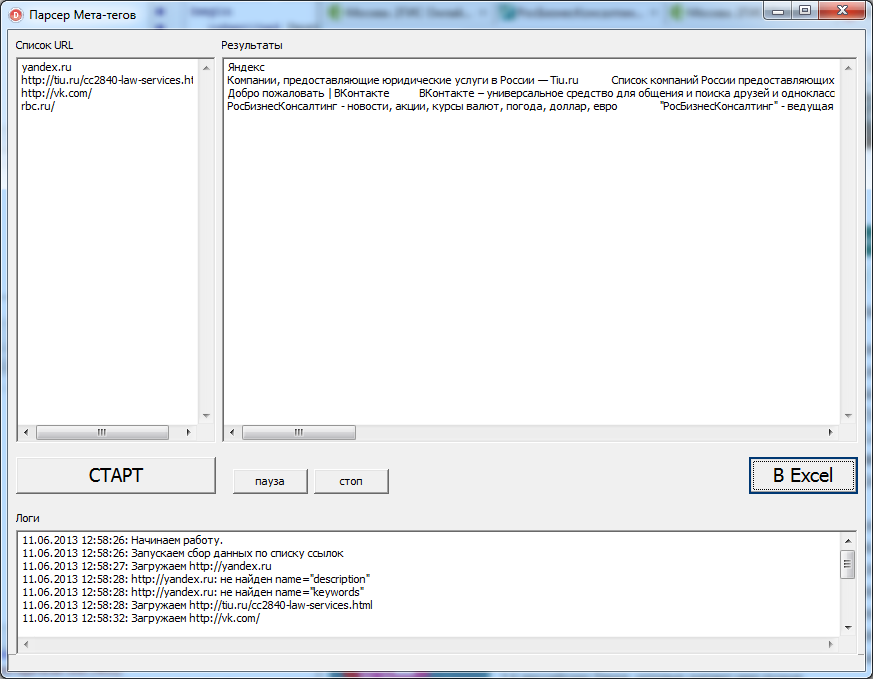
Task: Click the Яндекс result row
Action: 246,67
